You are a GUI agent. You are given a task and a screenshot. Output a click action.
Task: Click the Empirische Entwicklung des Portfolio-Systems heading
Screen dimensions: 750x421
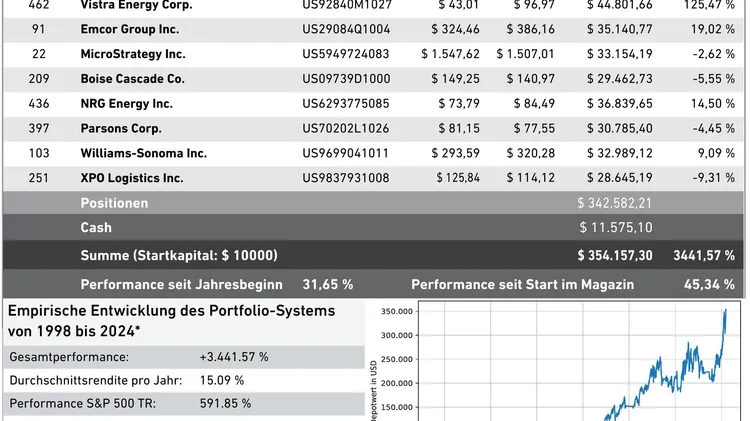(171, 321)
